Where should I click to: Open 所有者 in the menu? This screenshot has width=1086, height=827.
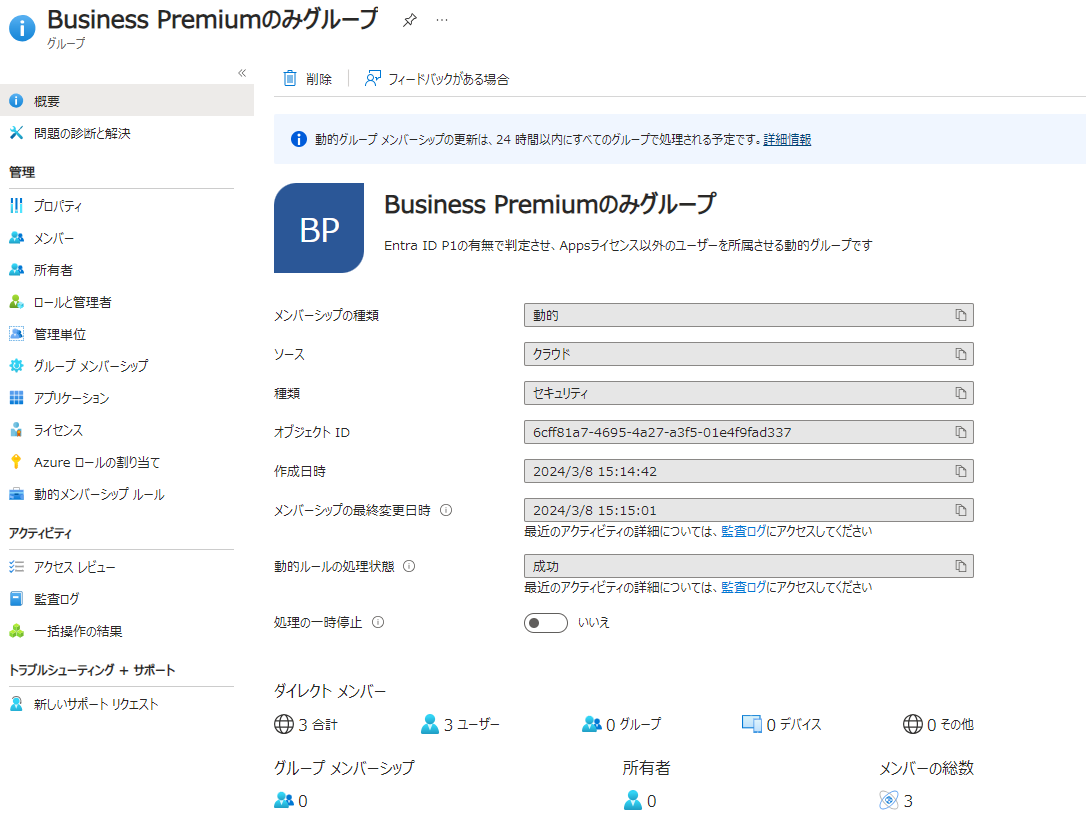pos(53,270)
